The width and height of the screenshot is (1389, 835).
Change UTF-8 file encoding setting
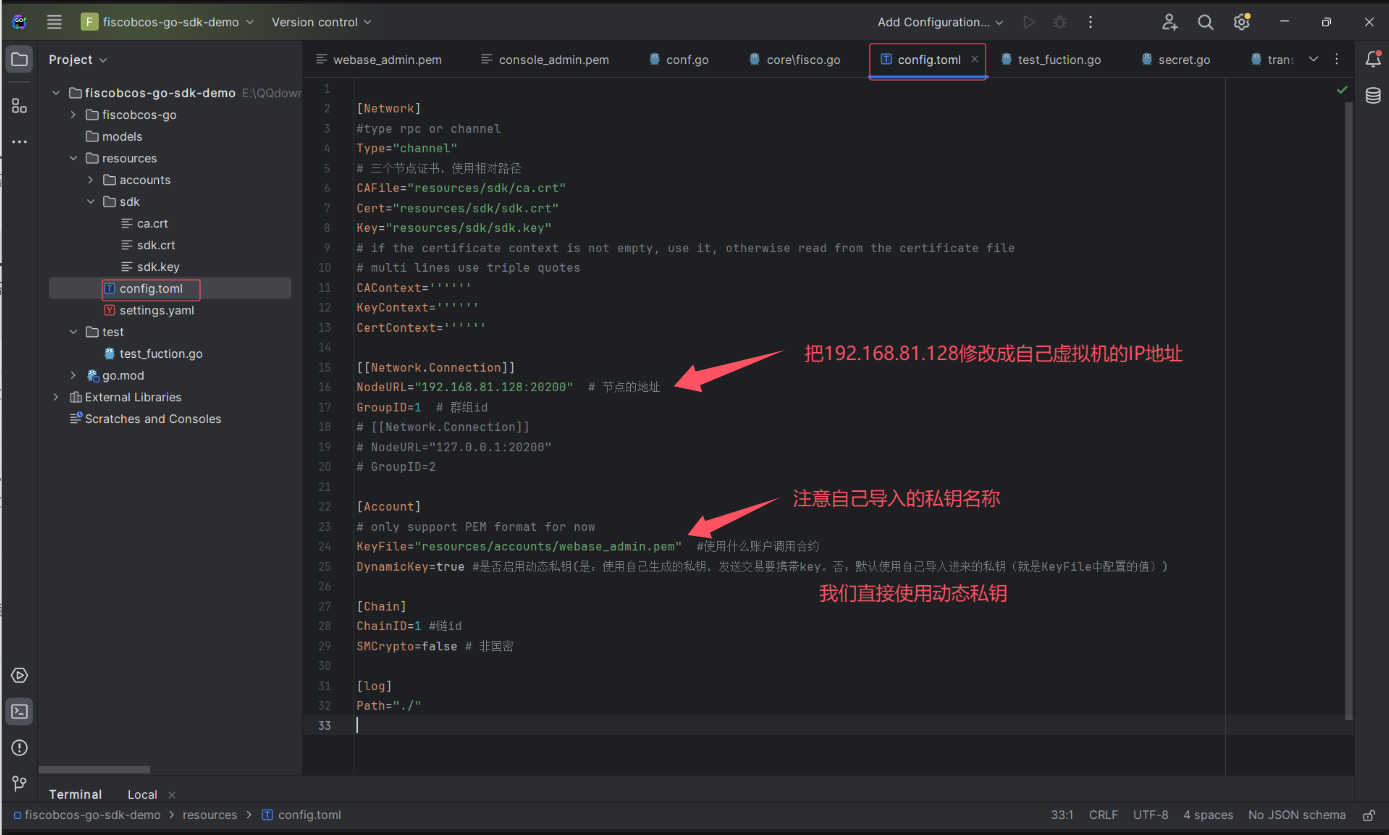1151,815
